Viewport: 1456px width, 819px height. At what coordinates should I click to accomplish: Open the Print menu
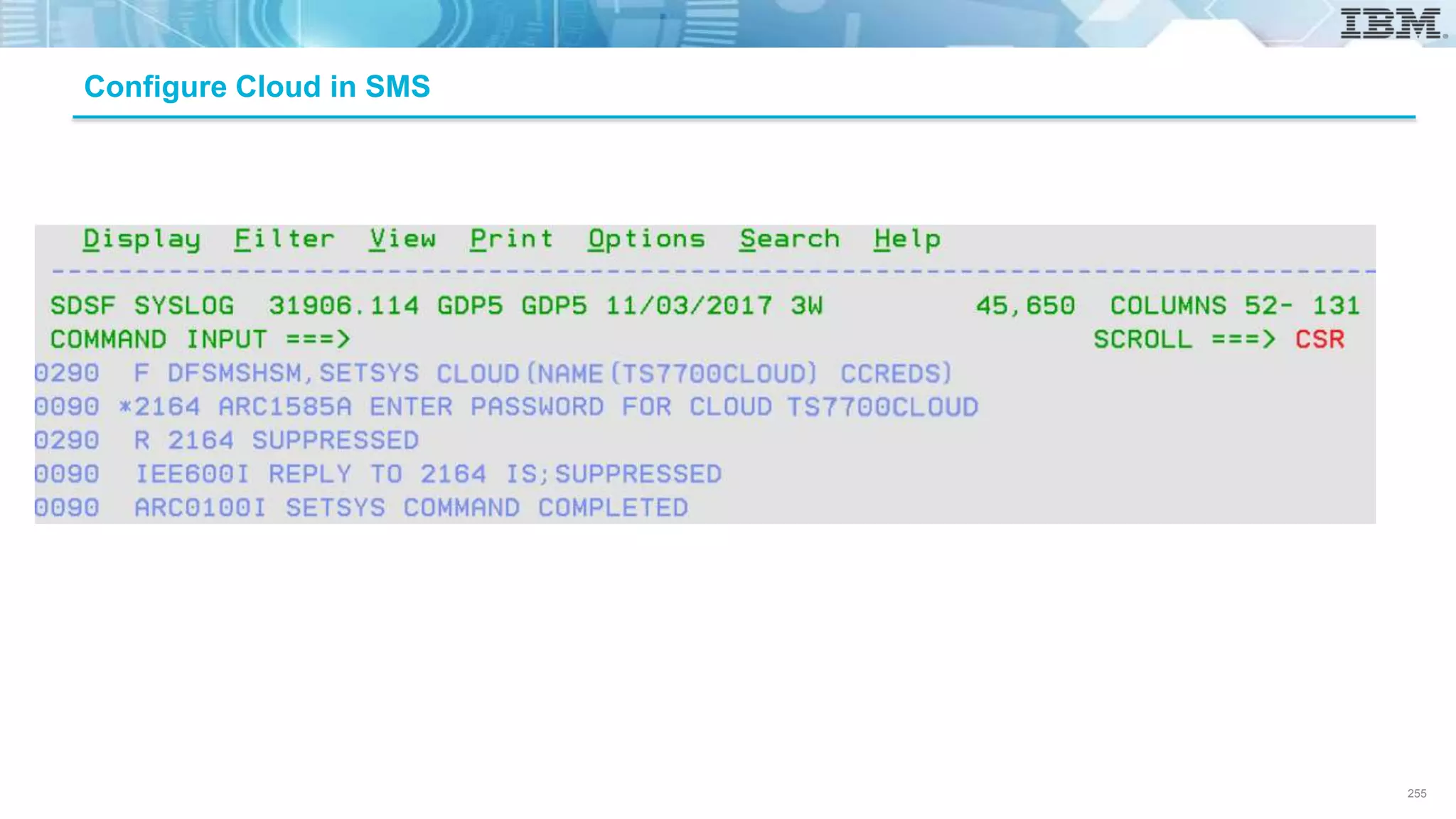(511, 239)
